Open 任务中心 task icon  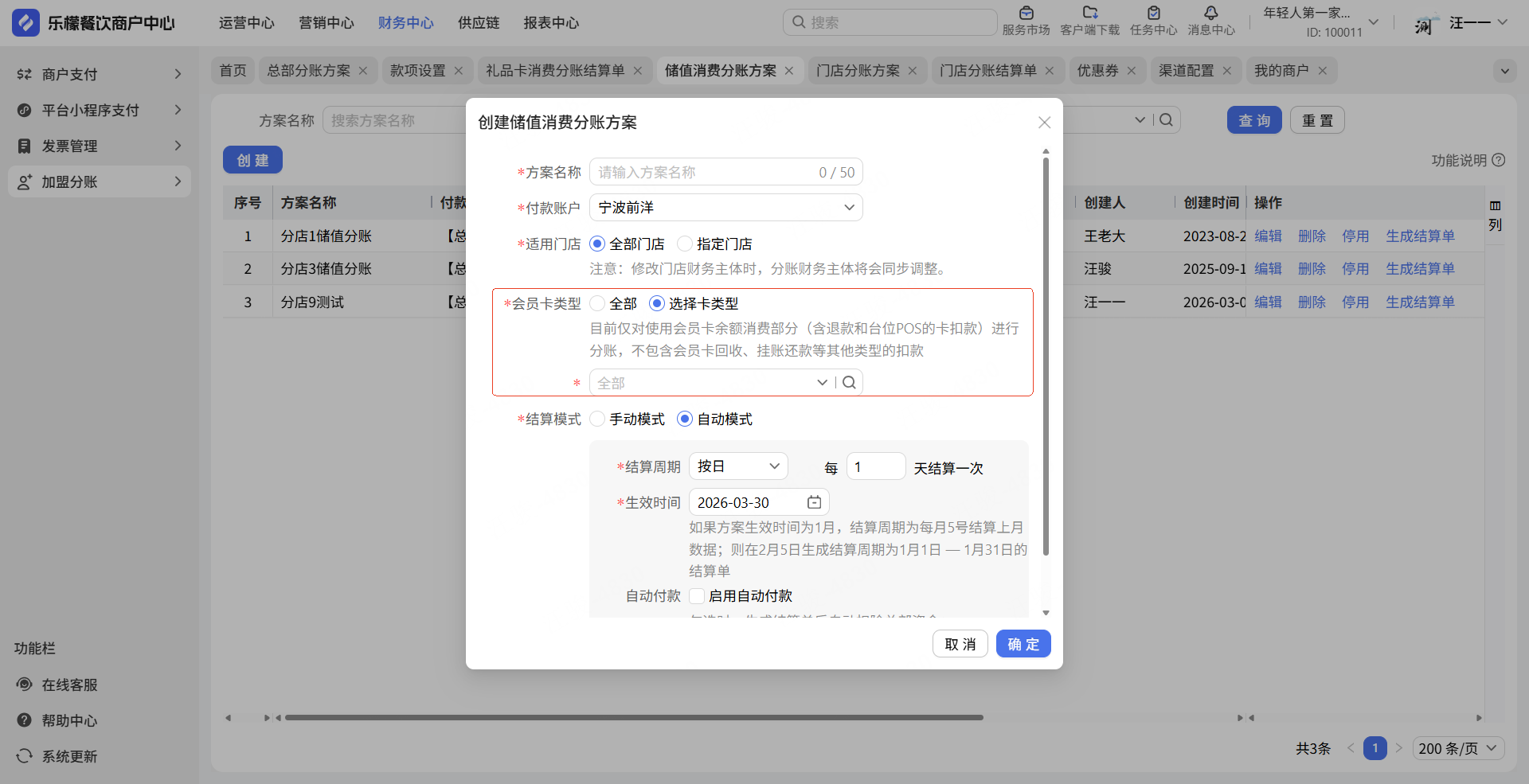click(x=1153, y=14)
